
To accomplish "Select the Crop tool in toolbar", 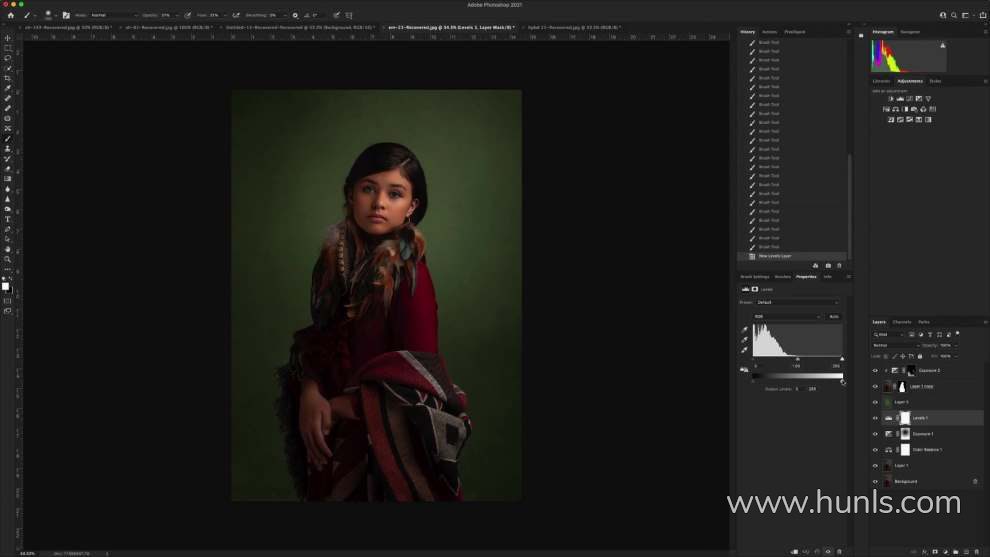I will click(x=8, y=78).
